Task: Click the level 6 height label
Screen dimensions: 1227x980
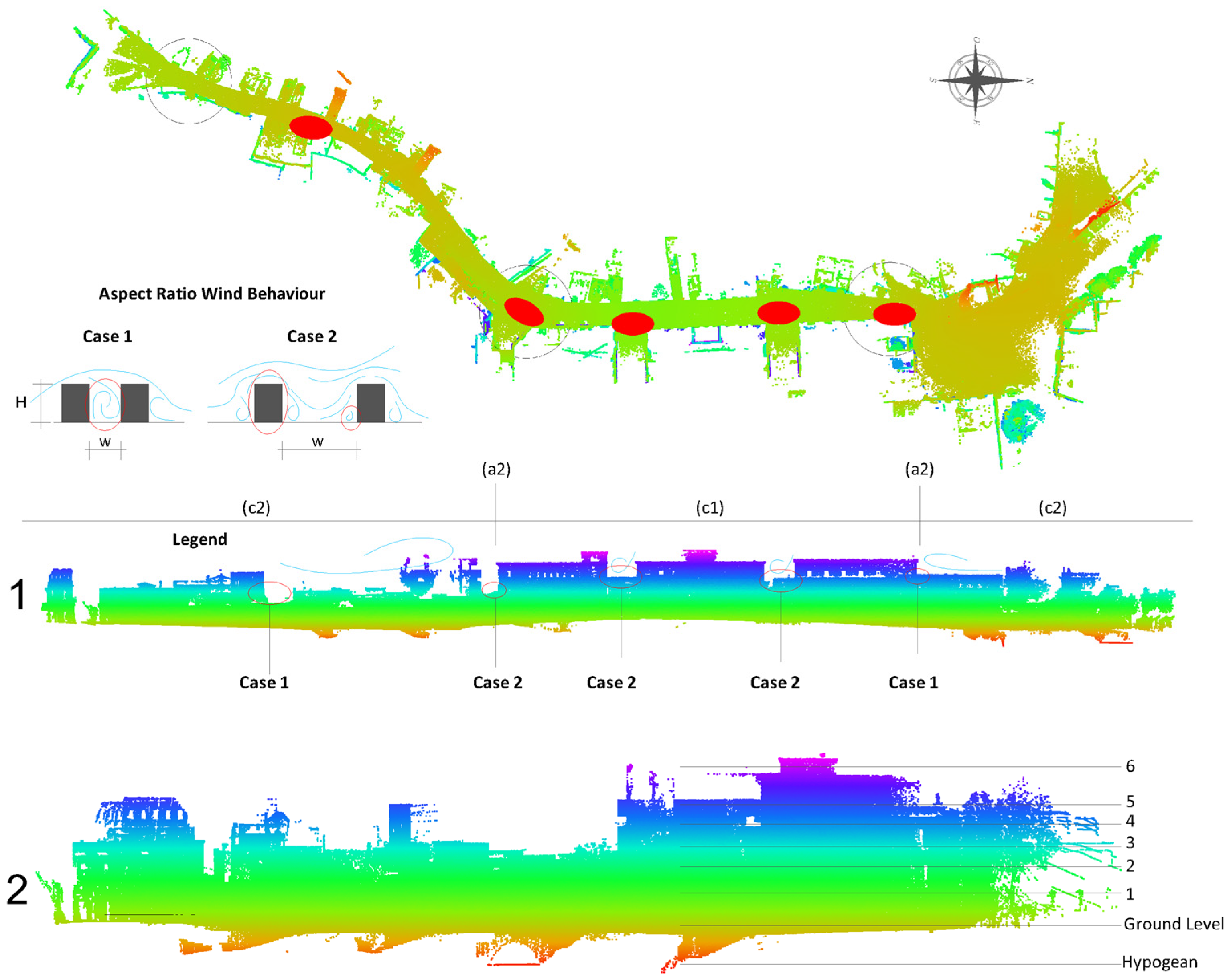Action: tap(1130, 767)
